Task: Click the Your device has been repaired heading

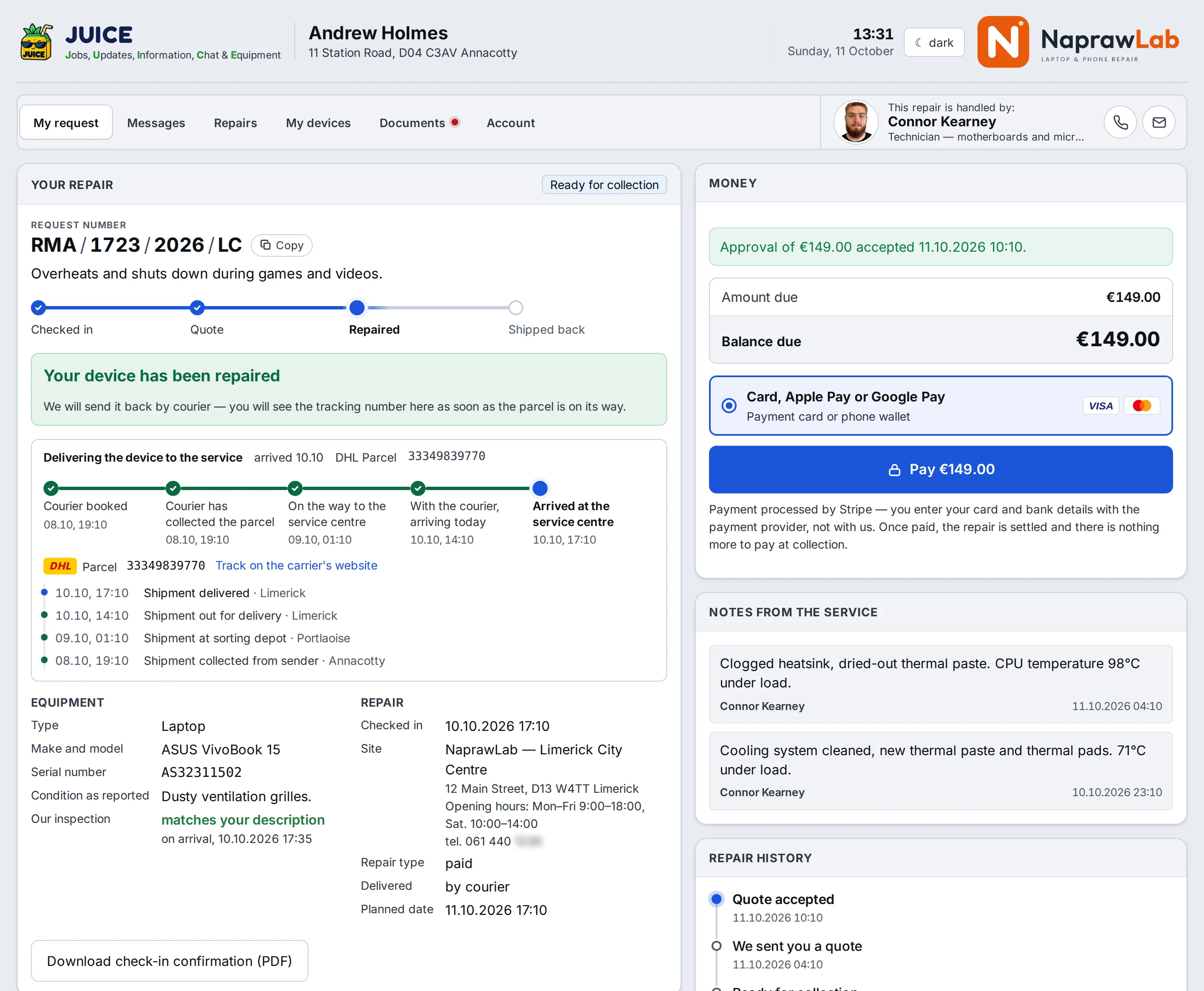Action: coord(161,375)
